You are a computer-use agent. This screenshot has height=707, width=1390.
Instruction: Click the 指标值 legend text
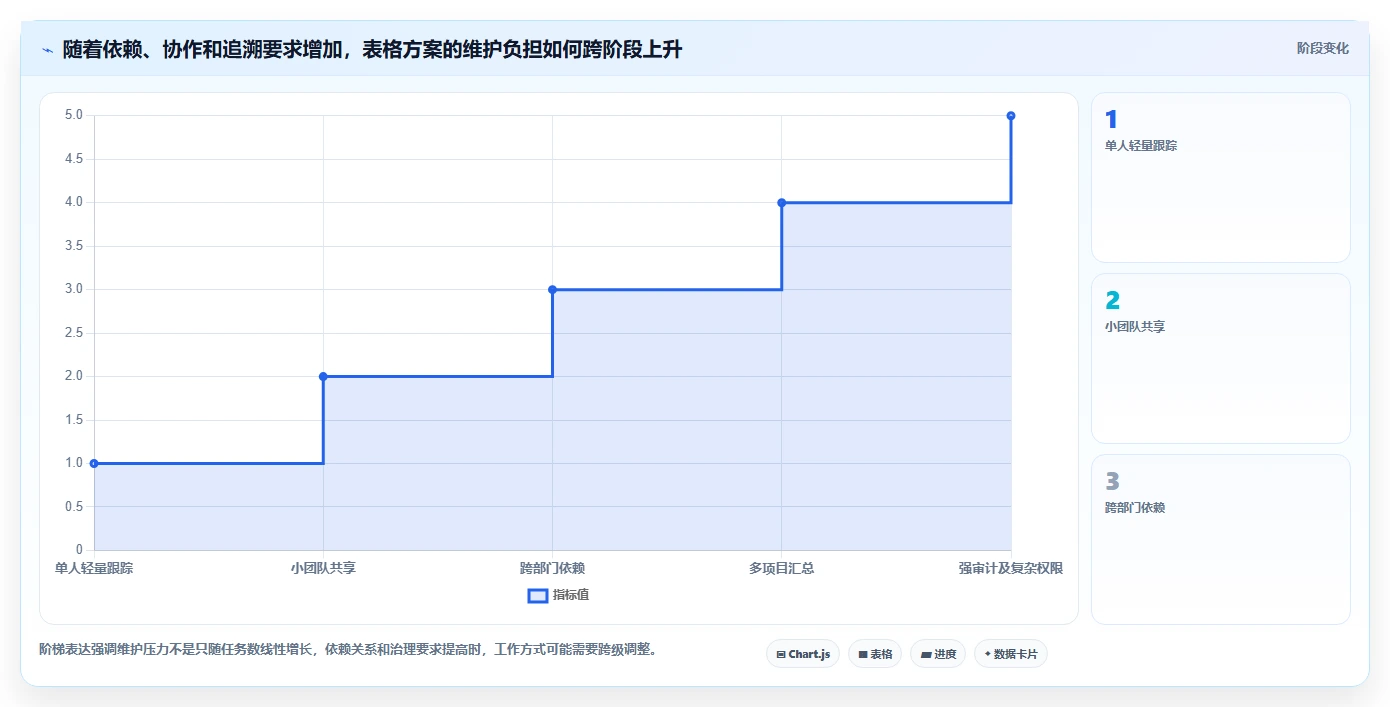click(x=571, y=595)
